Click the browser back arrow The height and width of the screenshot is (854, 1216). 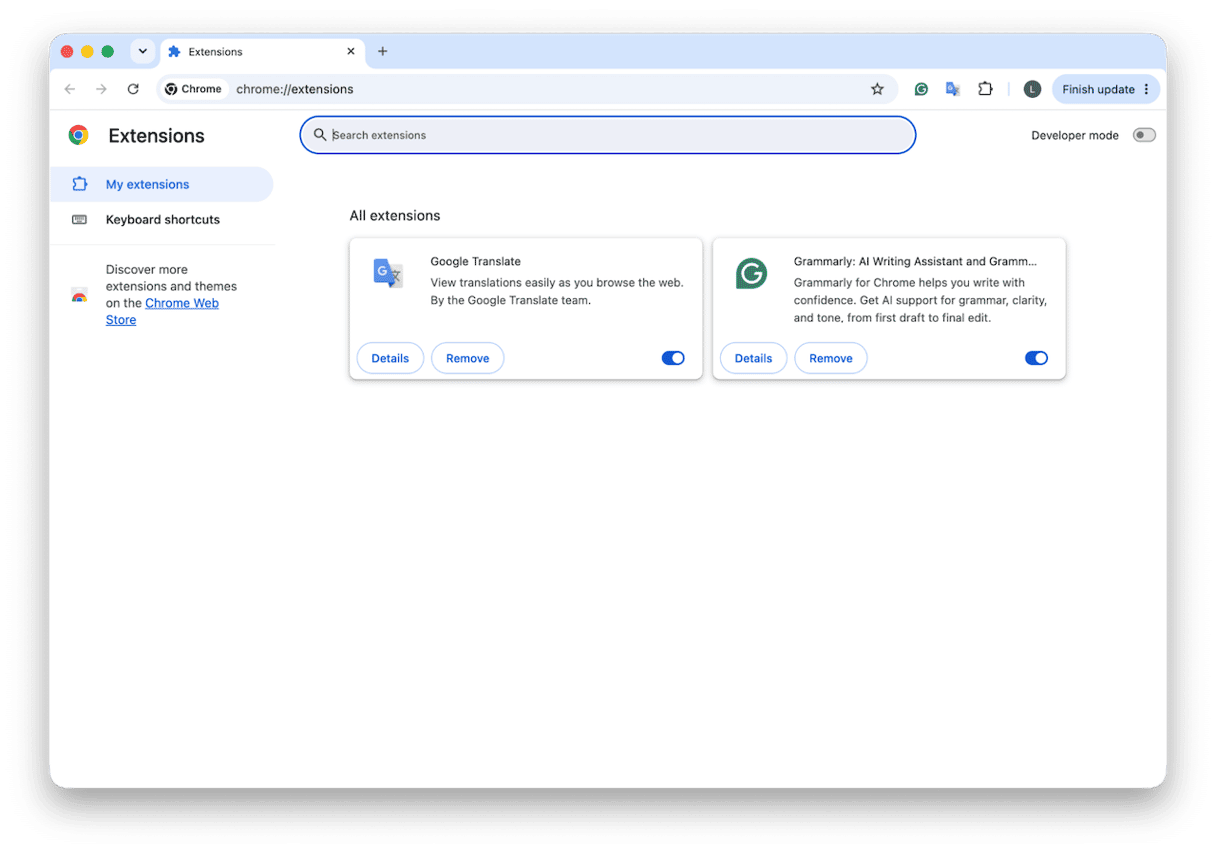(70, 89)
